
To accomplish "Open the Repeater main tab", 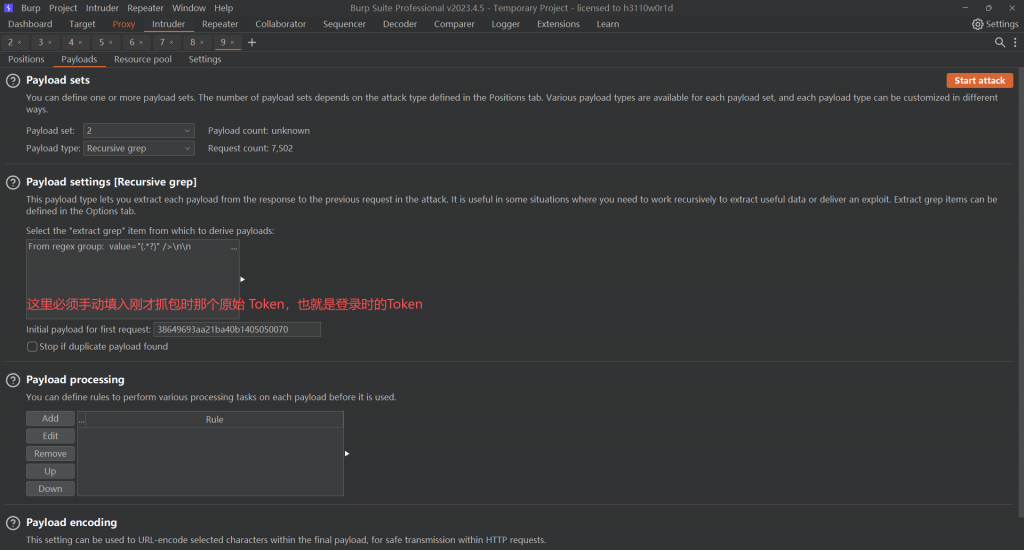I will tap(220, 24).
